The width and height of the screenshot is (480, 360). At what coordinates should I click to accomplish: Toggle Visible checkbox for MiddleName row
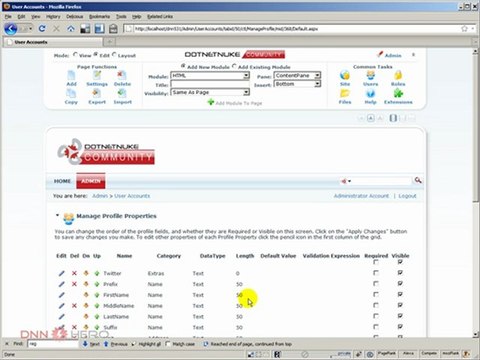[400, 305]
